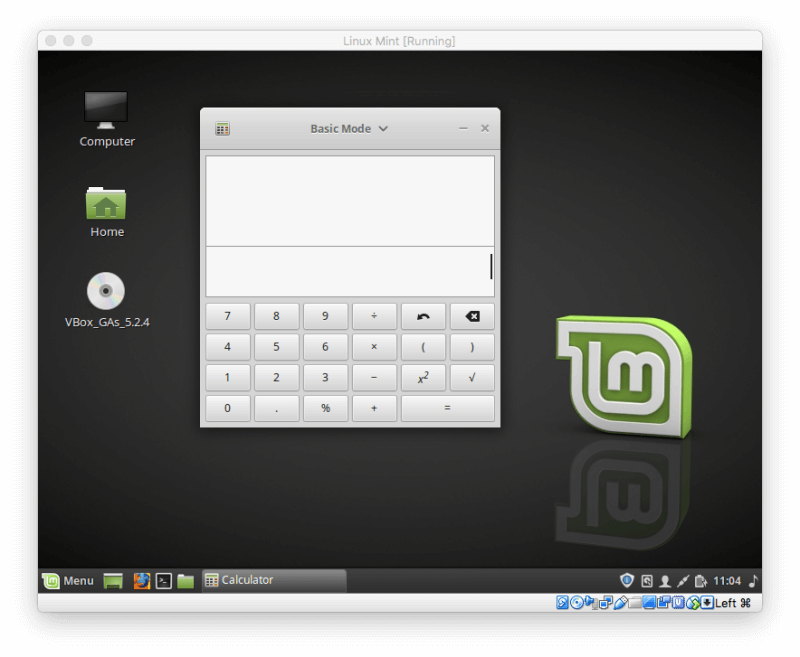Click the percent key
Viewport: 800px width, 657px height.
(x=325, y=408)
